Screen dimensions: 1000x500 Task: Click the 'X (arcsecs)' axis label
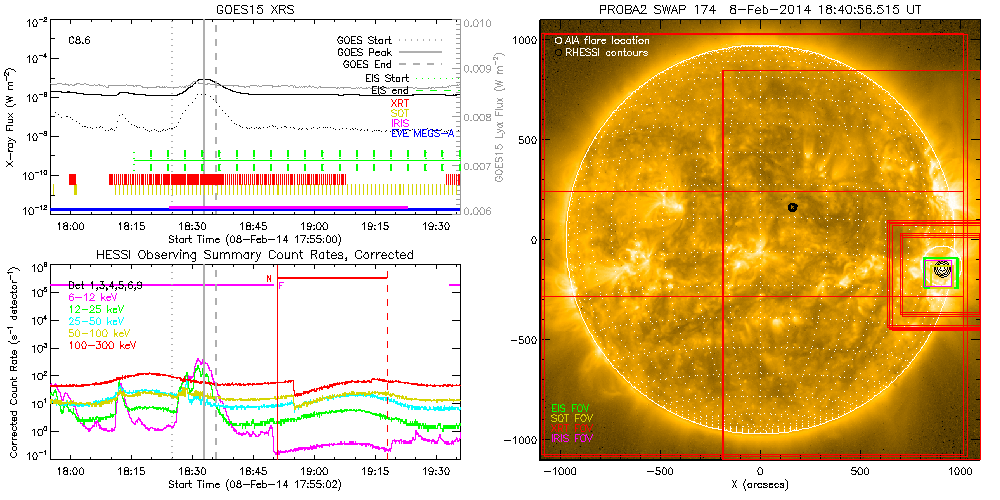pyautogui.click(x=760, y=485)
